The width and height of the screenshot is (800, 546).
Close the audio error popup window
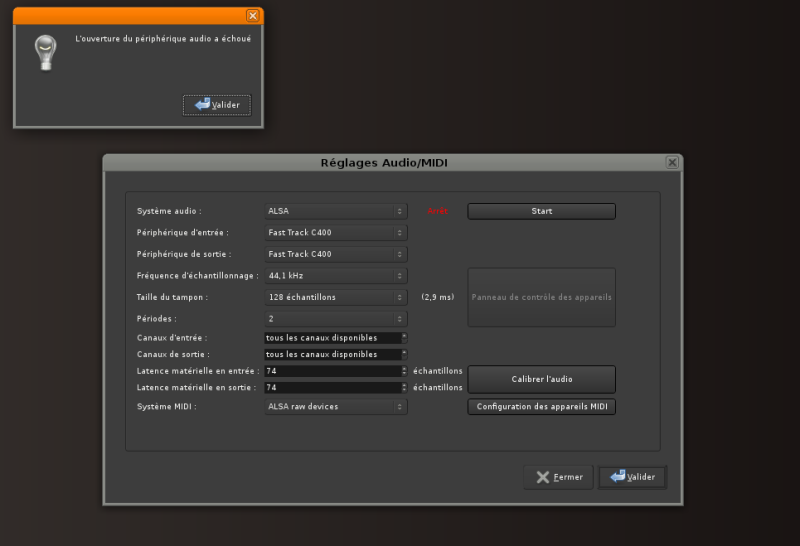pos(252,15)
